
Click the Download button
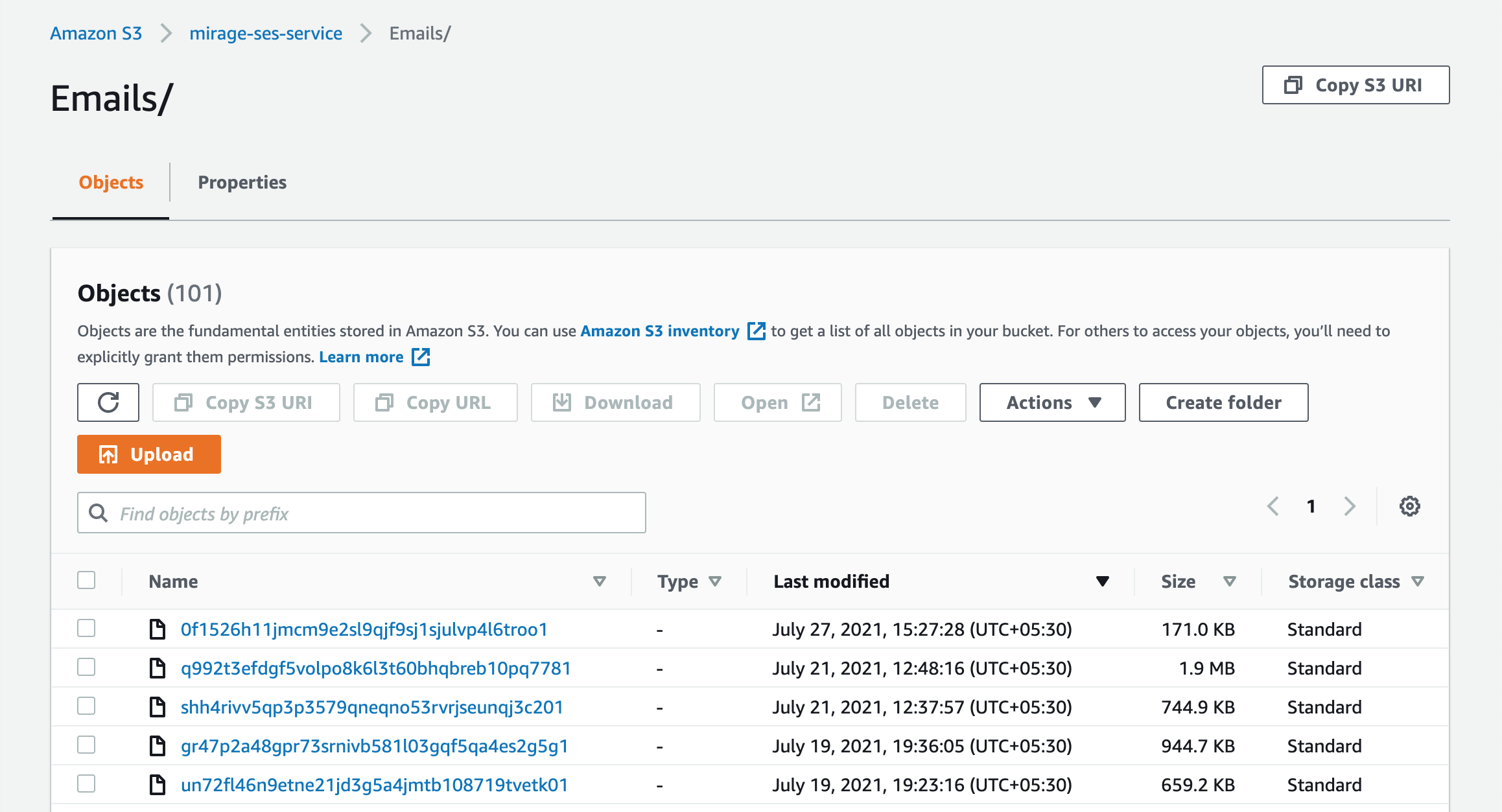pos(615,402)
